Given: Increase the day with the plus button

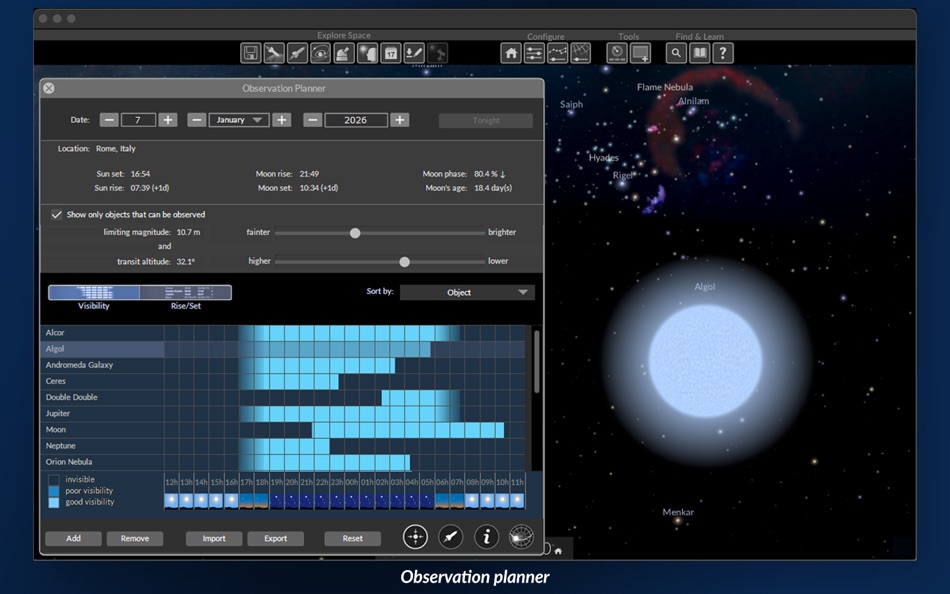Looking at the screenshot, I should point(168,120).
